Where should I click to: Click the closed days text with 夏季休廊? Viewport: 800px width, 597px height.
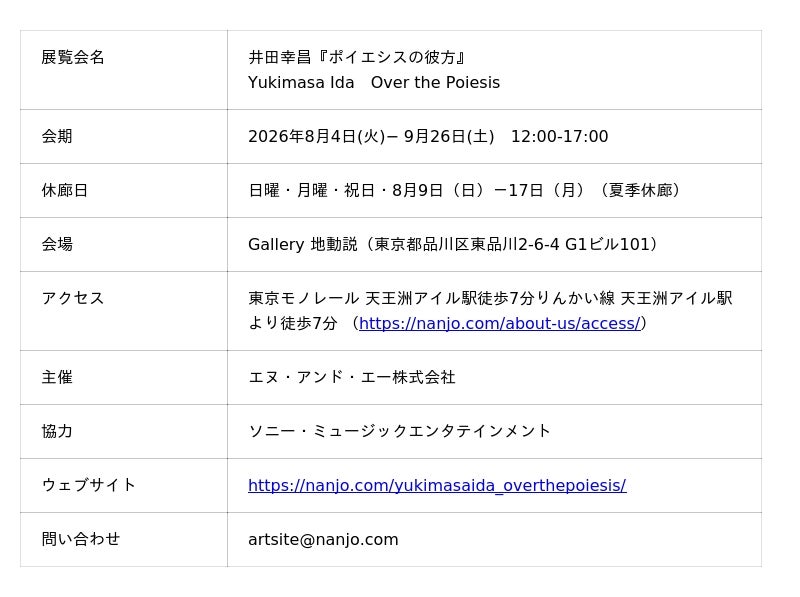tap(466, 190)
